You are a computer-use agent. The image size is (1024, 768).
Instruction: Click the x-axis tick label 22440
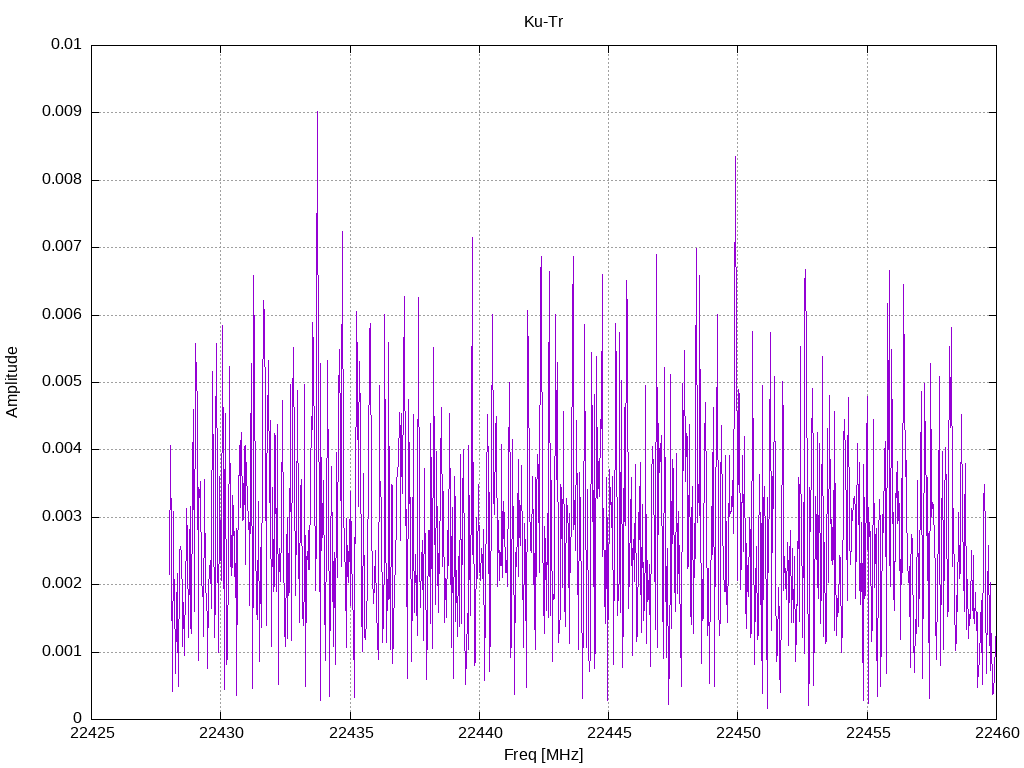pos(479,733)
